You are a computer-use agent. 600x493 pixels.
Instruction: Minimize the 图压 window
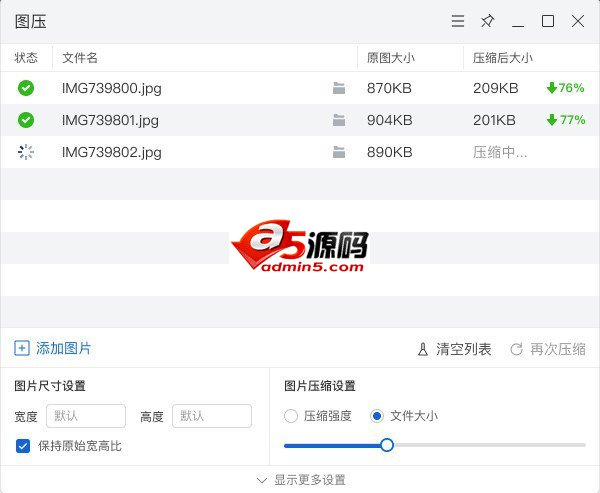pyautogui.click(x=518, y=25)
